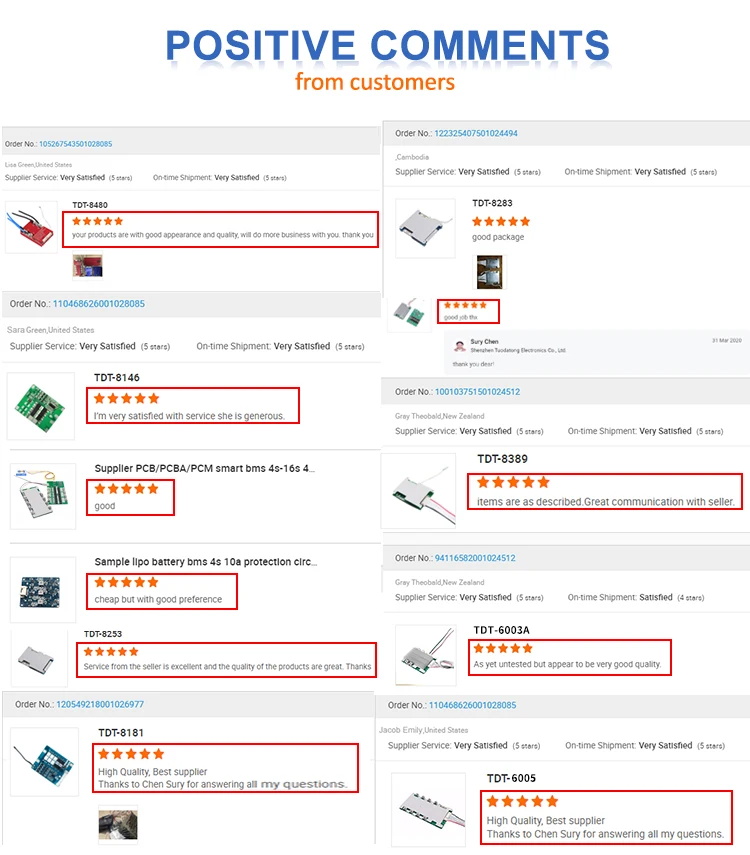750x855 pixels.
Task: Open Sample lipo battery bms 4s title
Action: pyautogui.click(x=206, y=562)
